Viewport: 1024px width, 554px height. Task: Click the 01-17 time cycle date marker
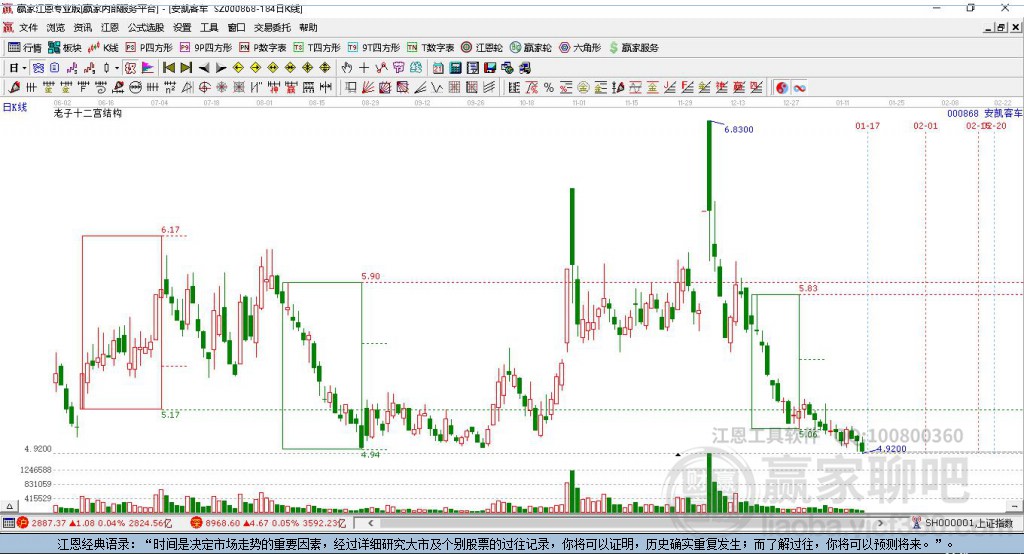coord(867,125)
